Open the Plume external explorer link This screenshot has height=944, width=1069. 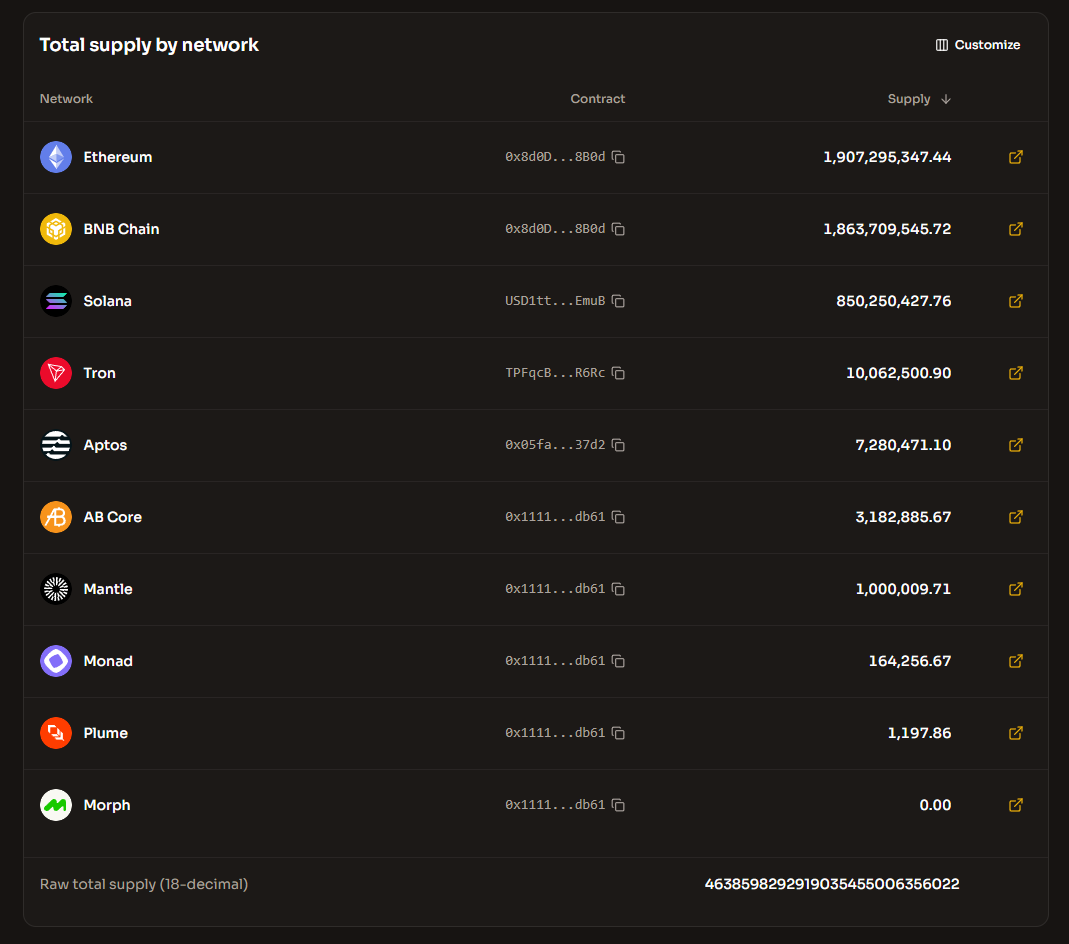(1015, 733)
